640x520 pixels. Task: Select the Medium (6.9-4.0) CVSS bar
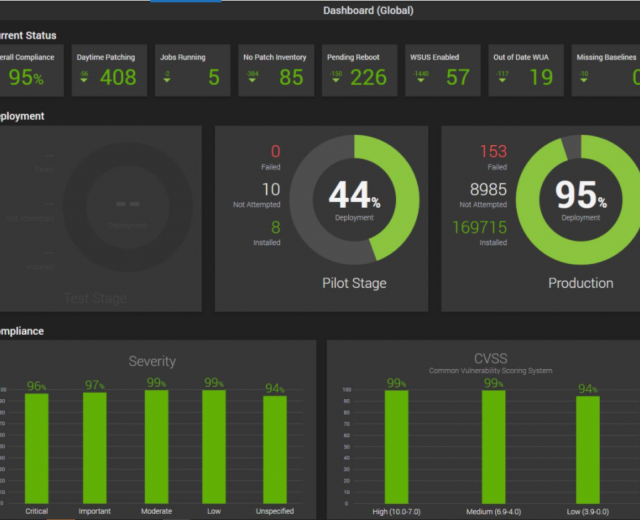pyautogui.click(x=493, y=447)
